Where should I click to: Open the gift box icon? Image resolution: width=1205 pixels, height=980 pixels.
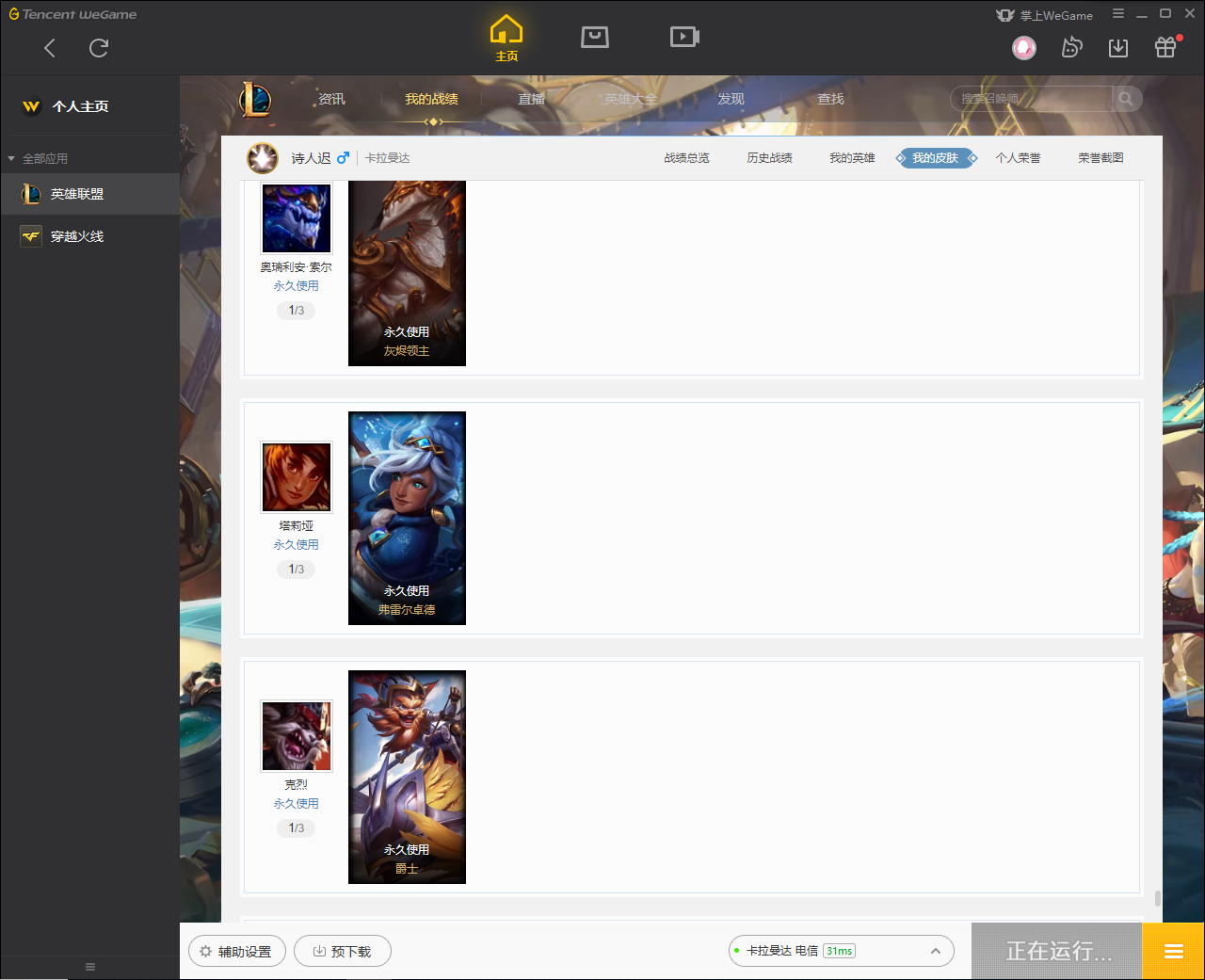tap(1165, 47)
